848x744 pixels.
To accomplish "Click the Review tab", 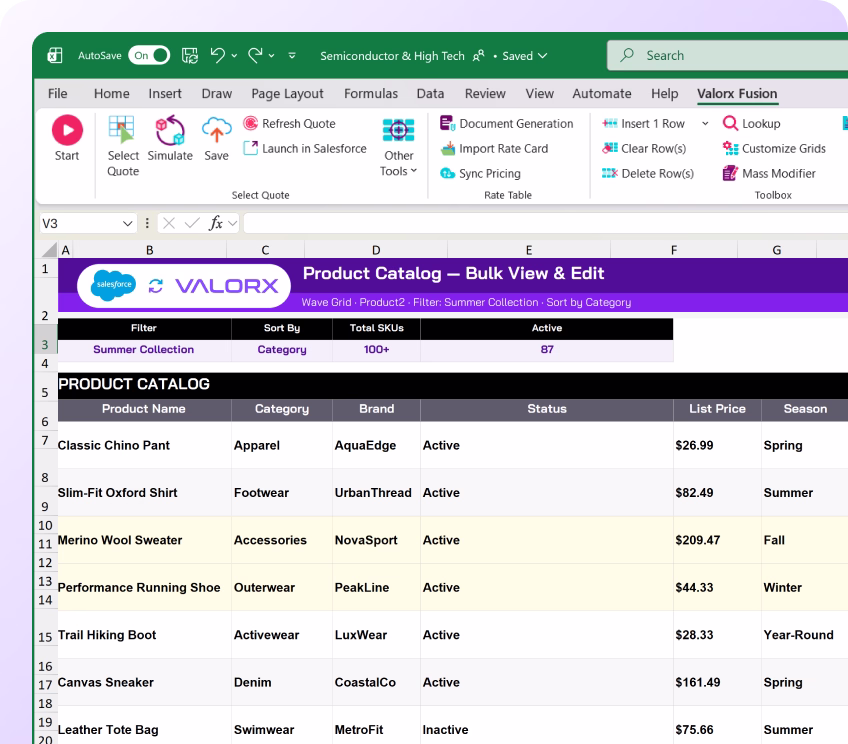I will [x=485, y=94].
